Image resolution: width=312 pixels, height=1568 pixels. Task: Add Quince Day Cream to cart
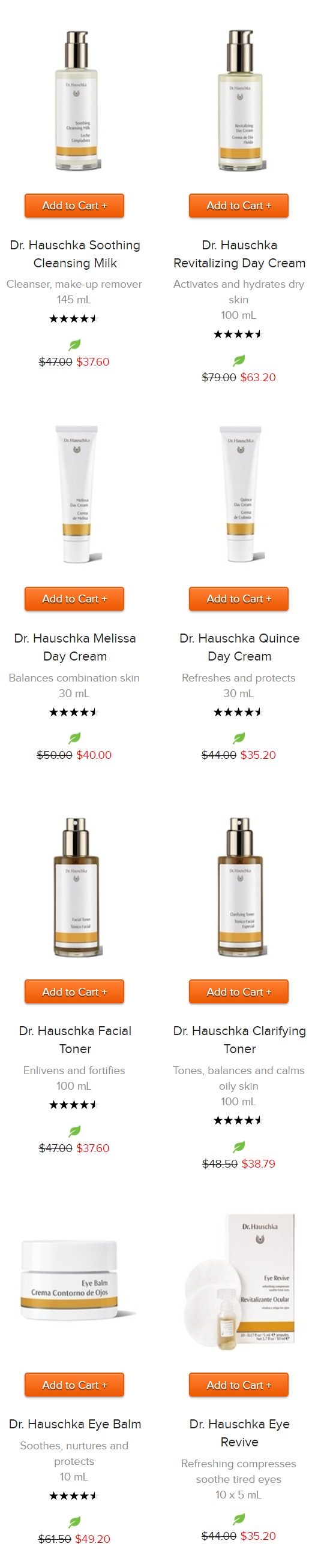[239, 599]
